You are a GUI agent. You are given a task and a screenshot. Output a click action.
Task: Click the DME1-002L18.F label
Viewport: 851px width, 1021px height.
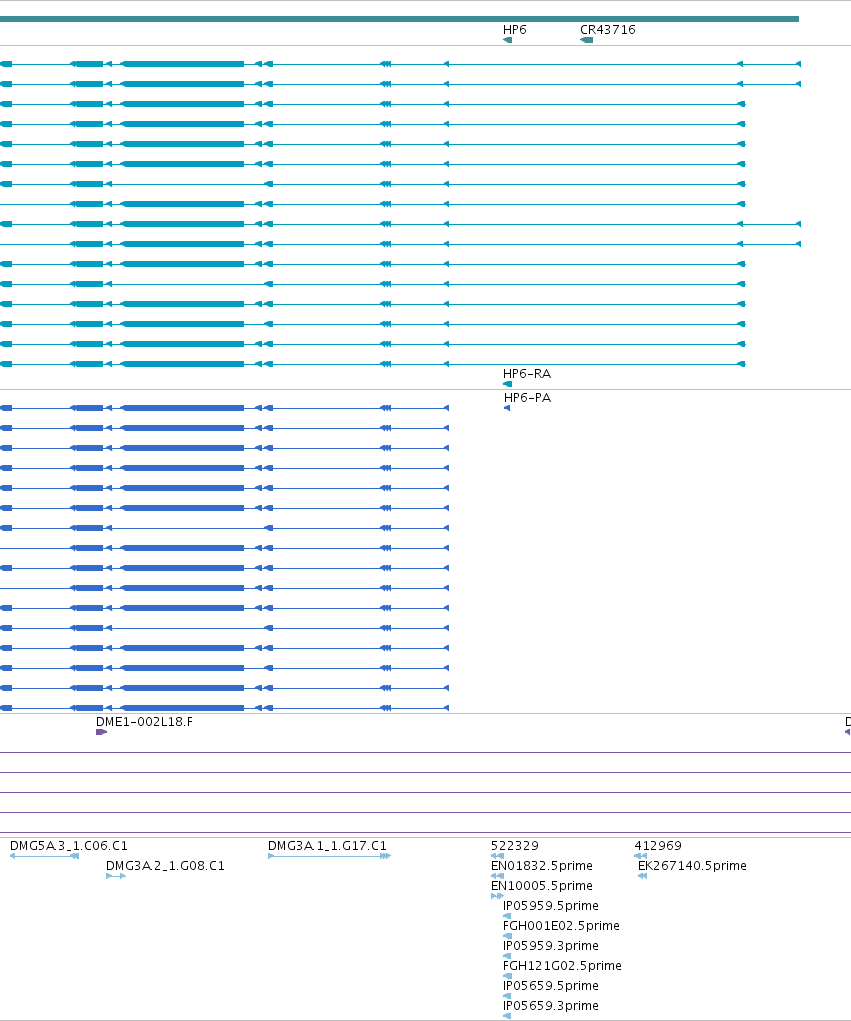(144, 721)
